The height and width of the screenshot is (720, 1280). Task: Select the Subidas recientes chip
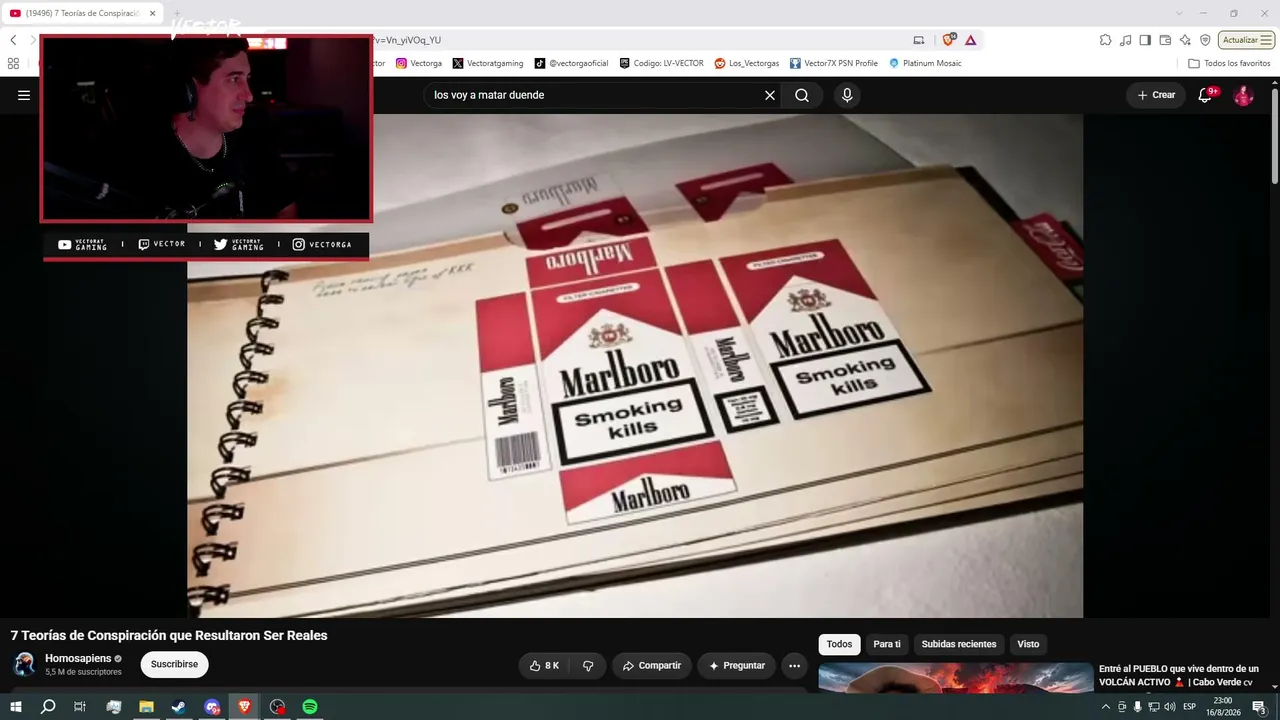coord(959,644)
